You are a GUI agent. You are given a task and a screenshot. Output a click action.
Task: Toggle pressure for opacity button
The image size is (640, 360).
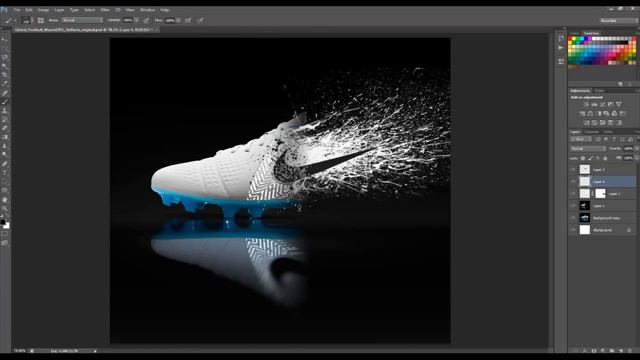pos(146,20)
